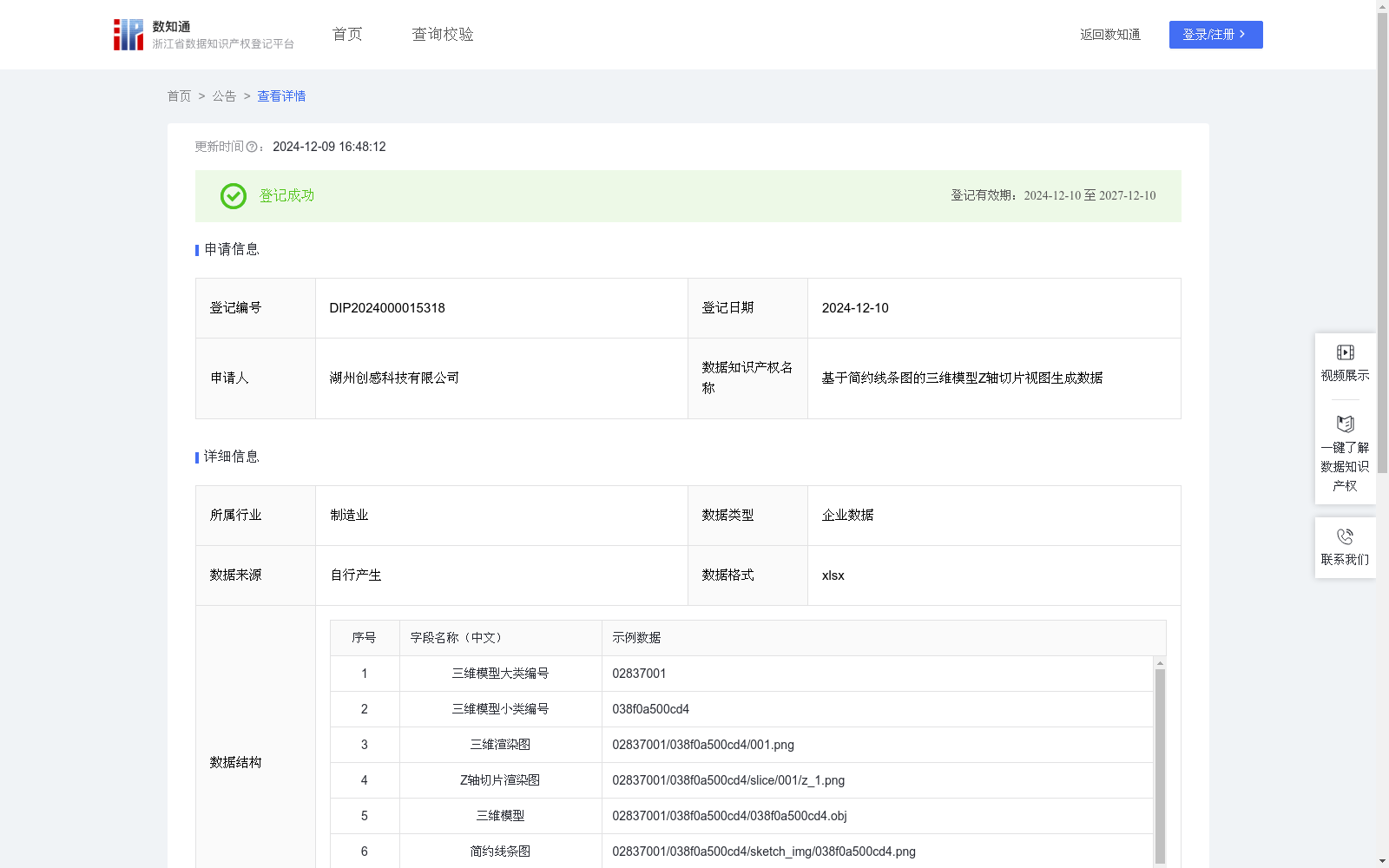
Task: Click the 数知通 platform logo
Action: (204, 35)
